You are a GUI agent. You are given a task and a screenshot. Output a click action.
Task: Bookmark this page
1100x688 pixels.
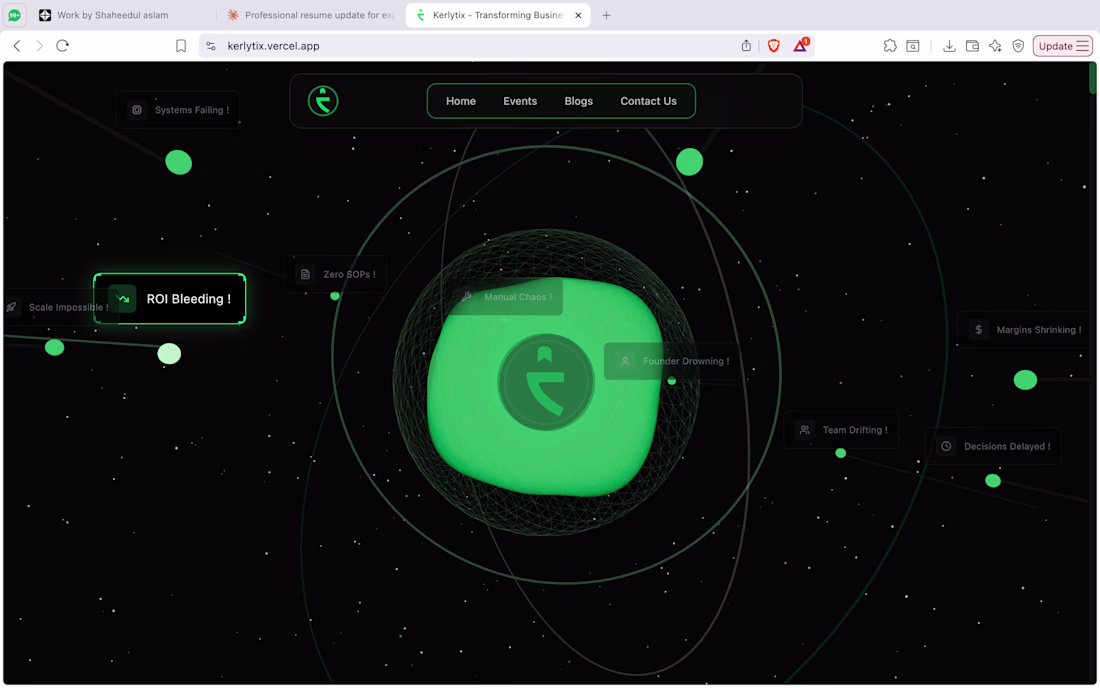tap(181, 46)
